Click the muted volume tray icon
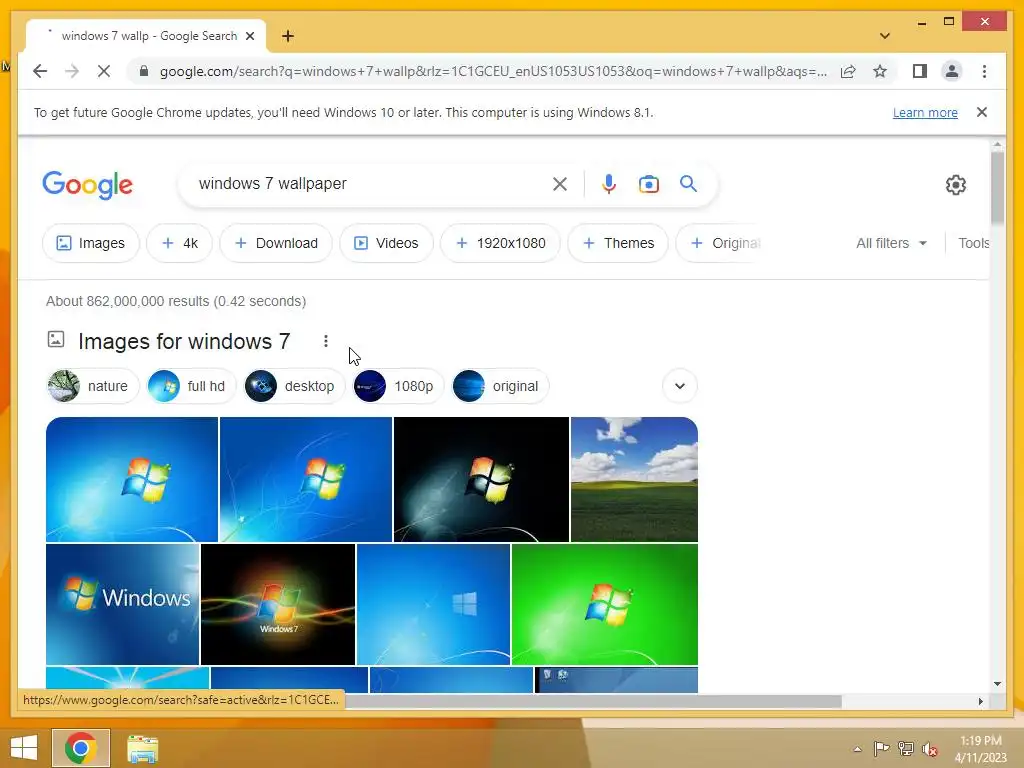This screenshot has width=1024, height=768. pyautogui.click(x=930, y=749)
